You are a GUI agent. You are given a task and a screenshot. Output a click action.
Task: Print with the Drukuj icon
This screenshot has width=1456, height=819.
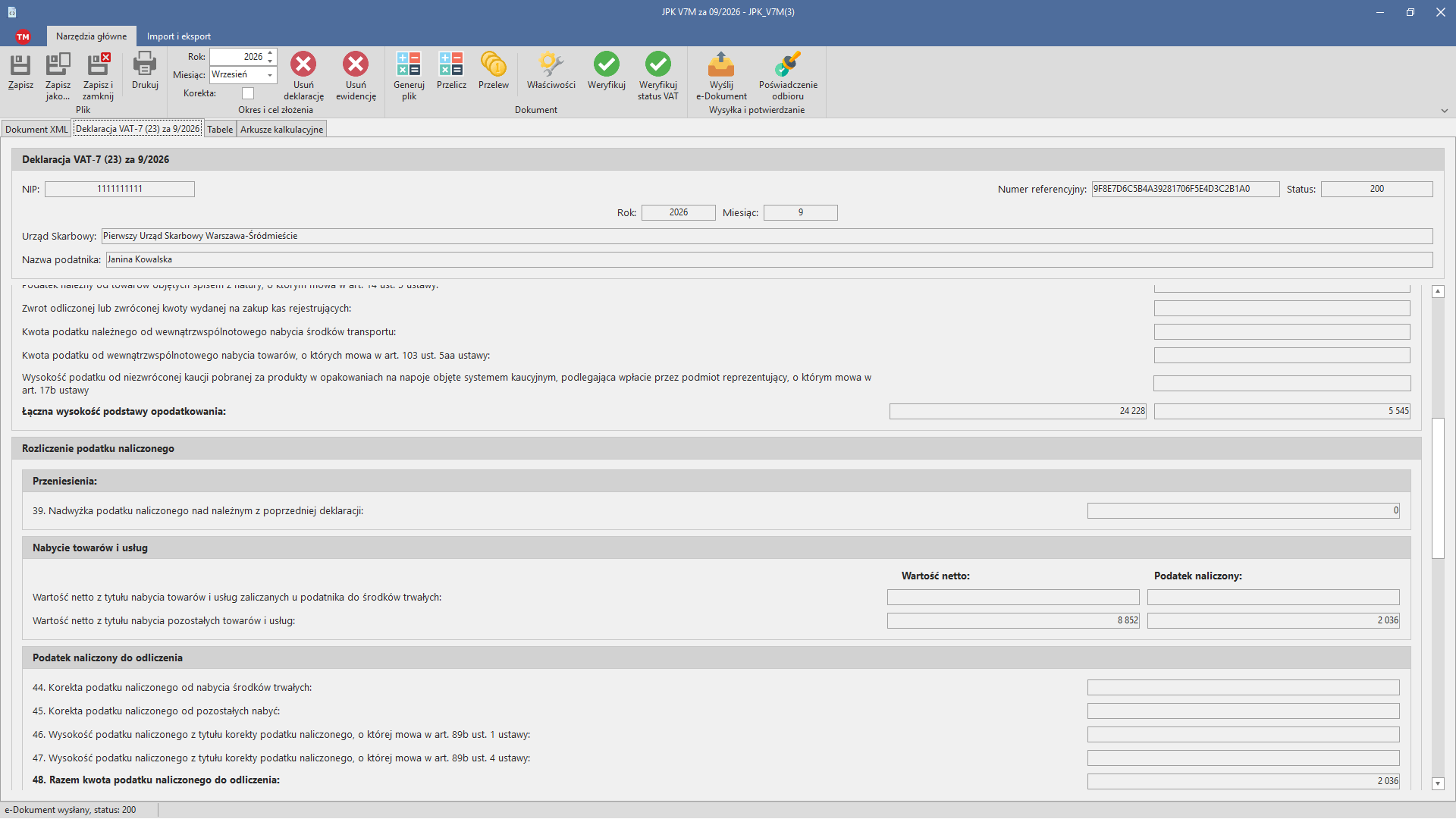coord(144,64)
